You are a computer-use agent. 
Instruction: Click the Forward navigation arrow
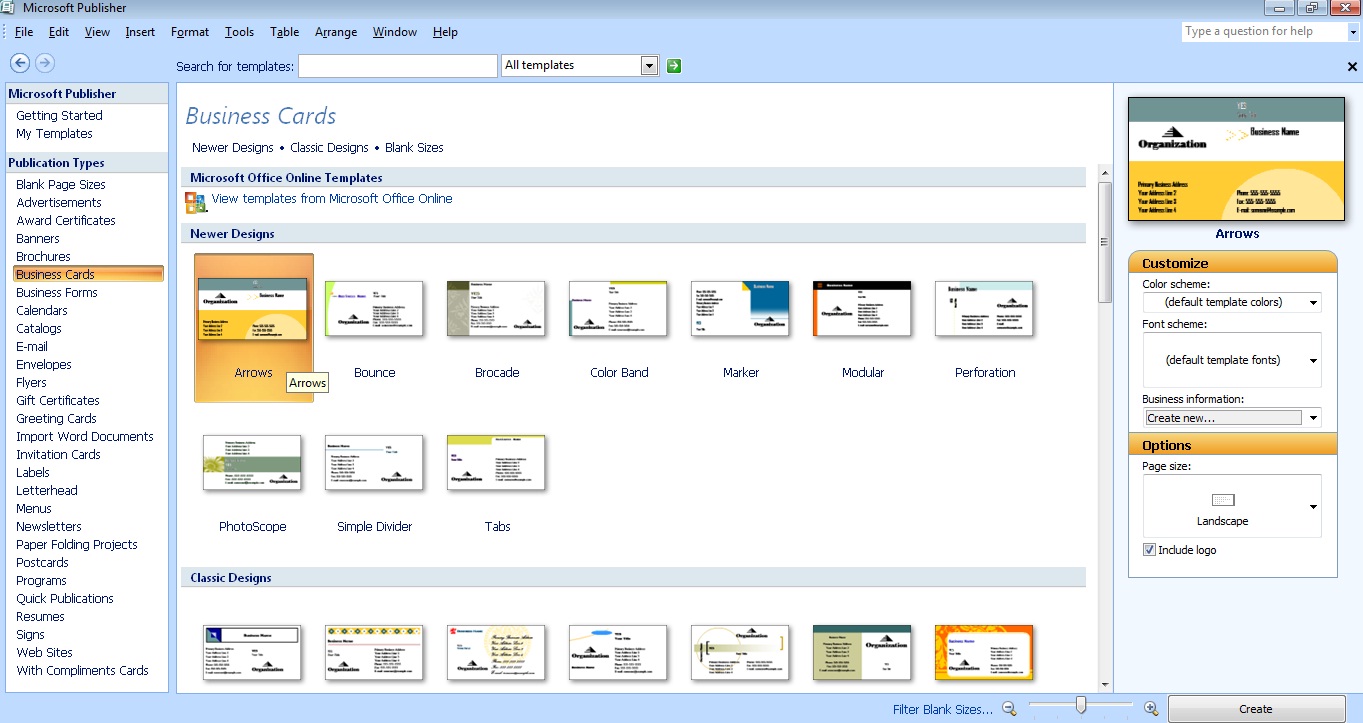click(44, 63)
